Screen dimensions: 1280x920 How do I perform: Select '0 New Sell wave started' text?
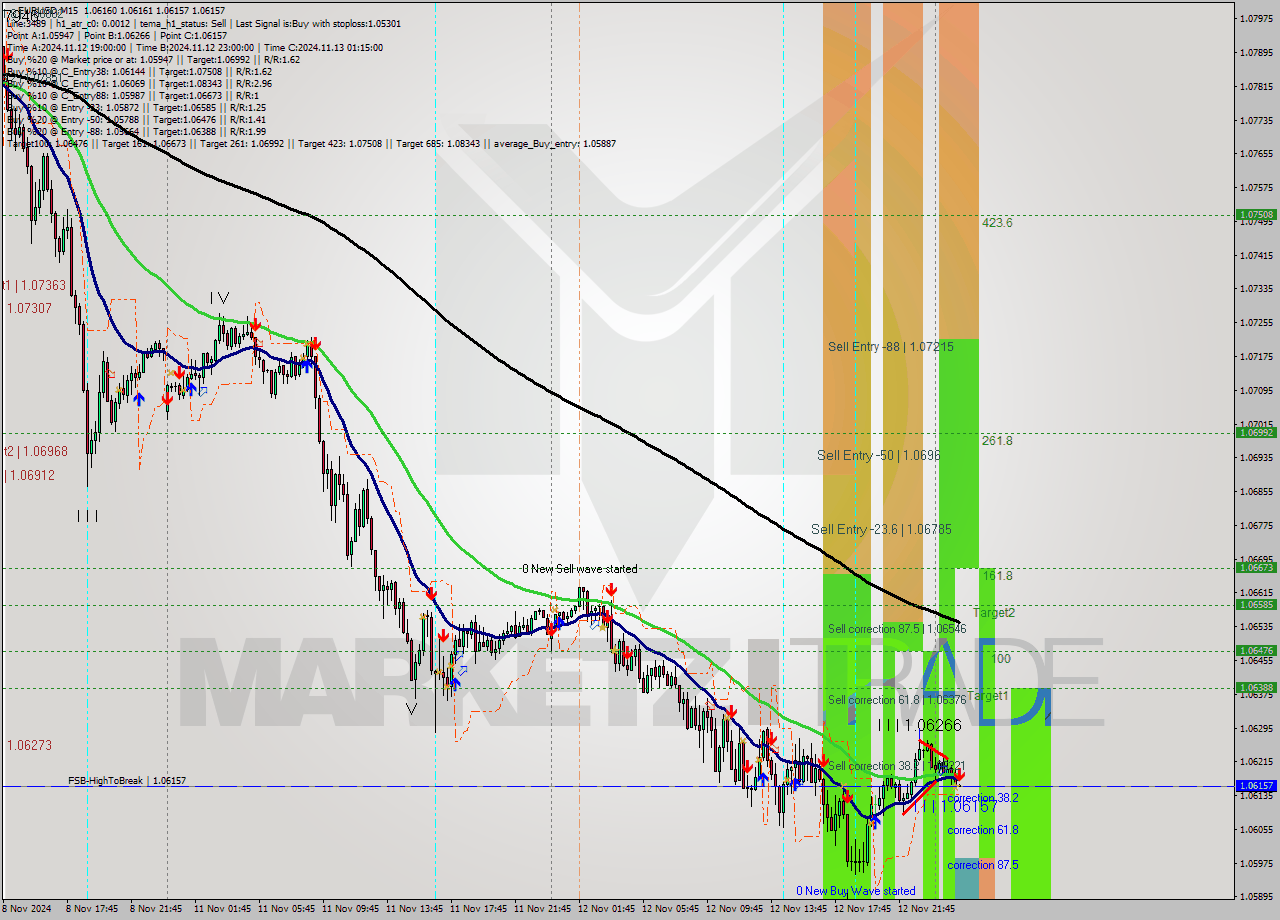click(579, 569)
